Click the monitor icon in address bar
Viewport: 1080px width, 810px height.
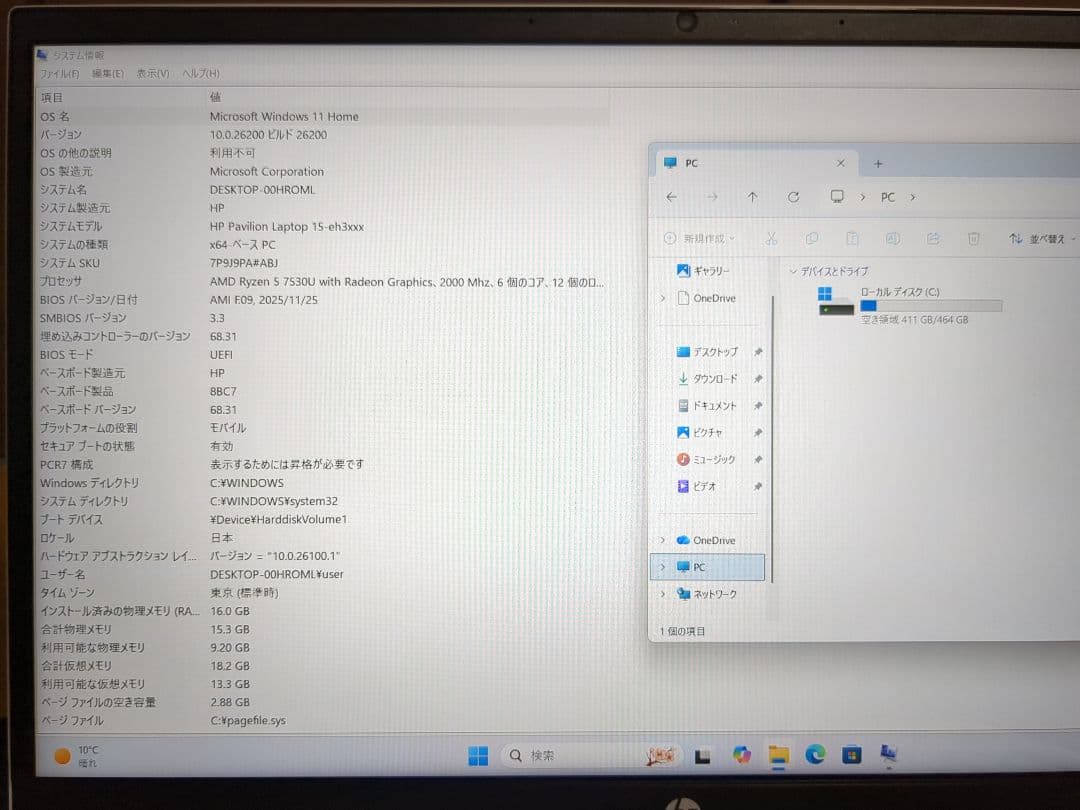coord(837,197)
